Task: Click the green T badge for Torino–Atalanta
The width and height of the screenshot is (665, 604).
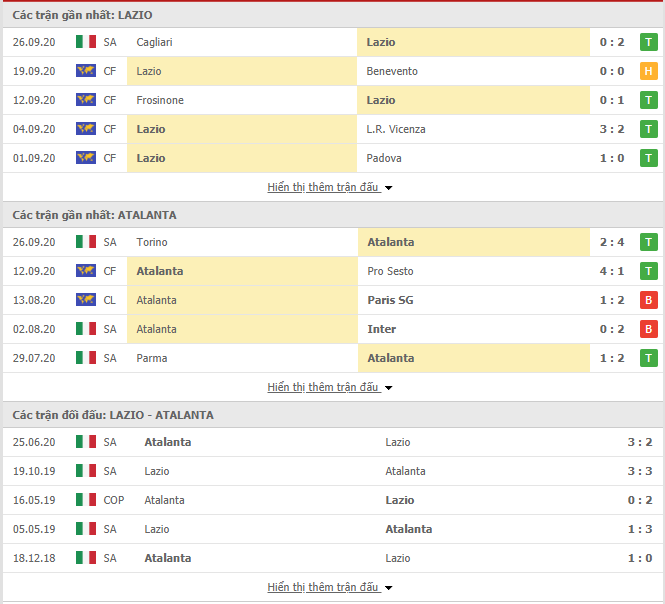Action: click(649, 242)
